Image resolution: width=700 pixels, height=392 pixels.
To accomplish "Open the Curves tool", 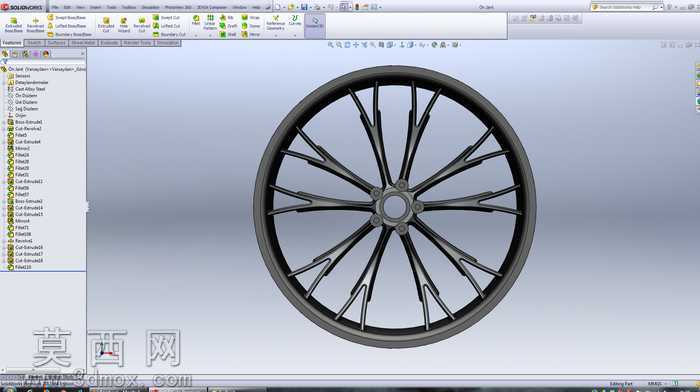I will 295,21.
